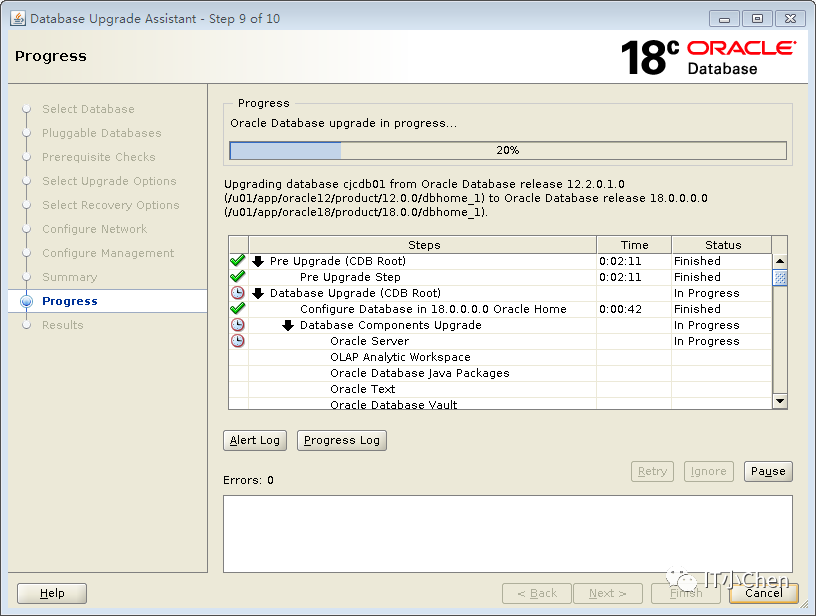
Task: Select the Select Upgrade Options step
Action: [x=109, y=181]
